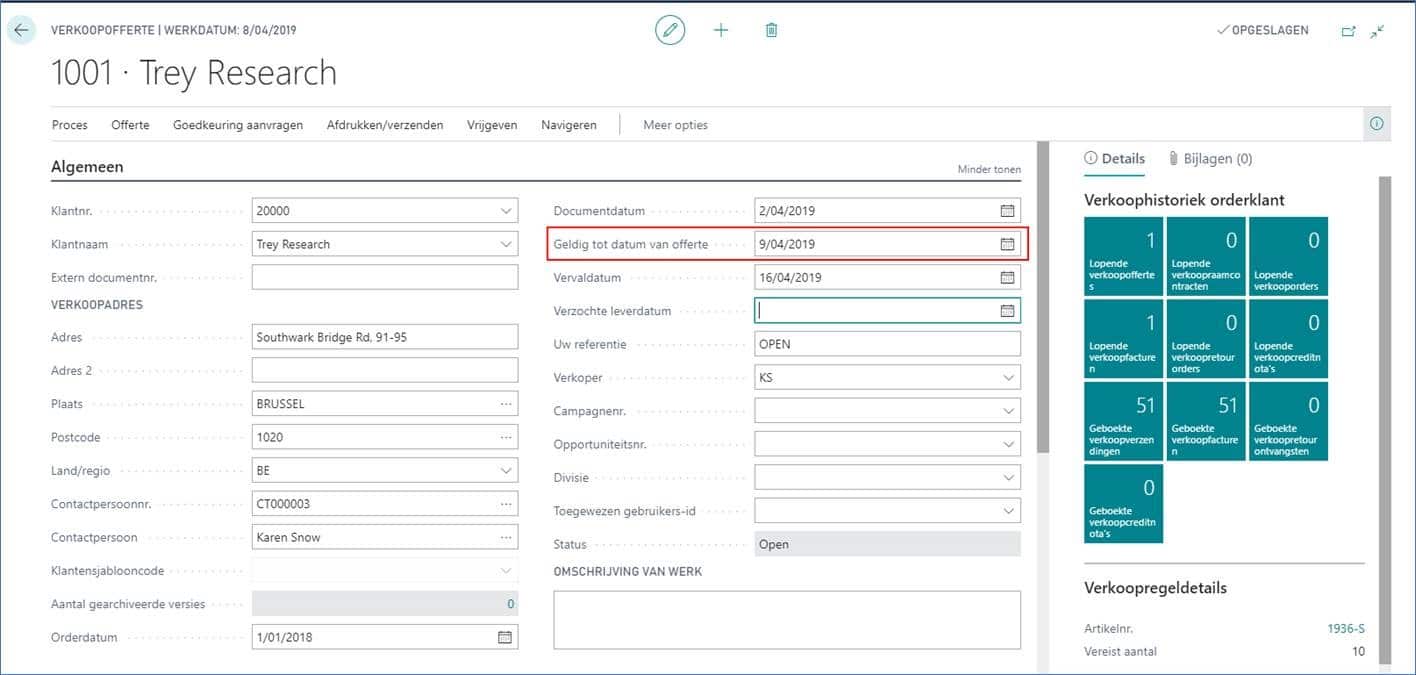Open calendar for Geldig tot datum van offerte

pyautogui.click(x=1008, y=244)
